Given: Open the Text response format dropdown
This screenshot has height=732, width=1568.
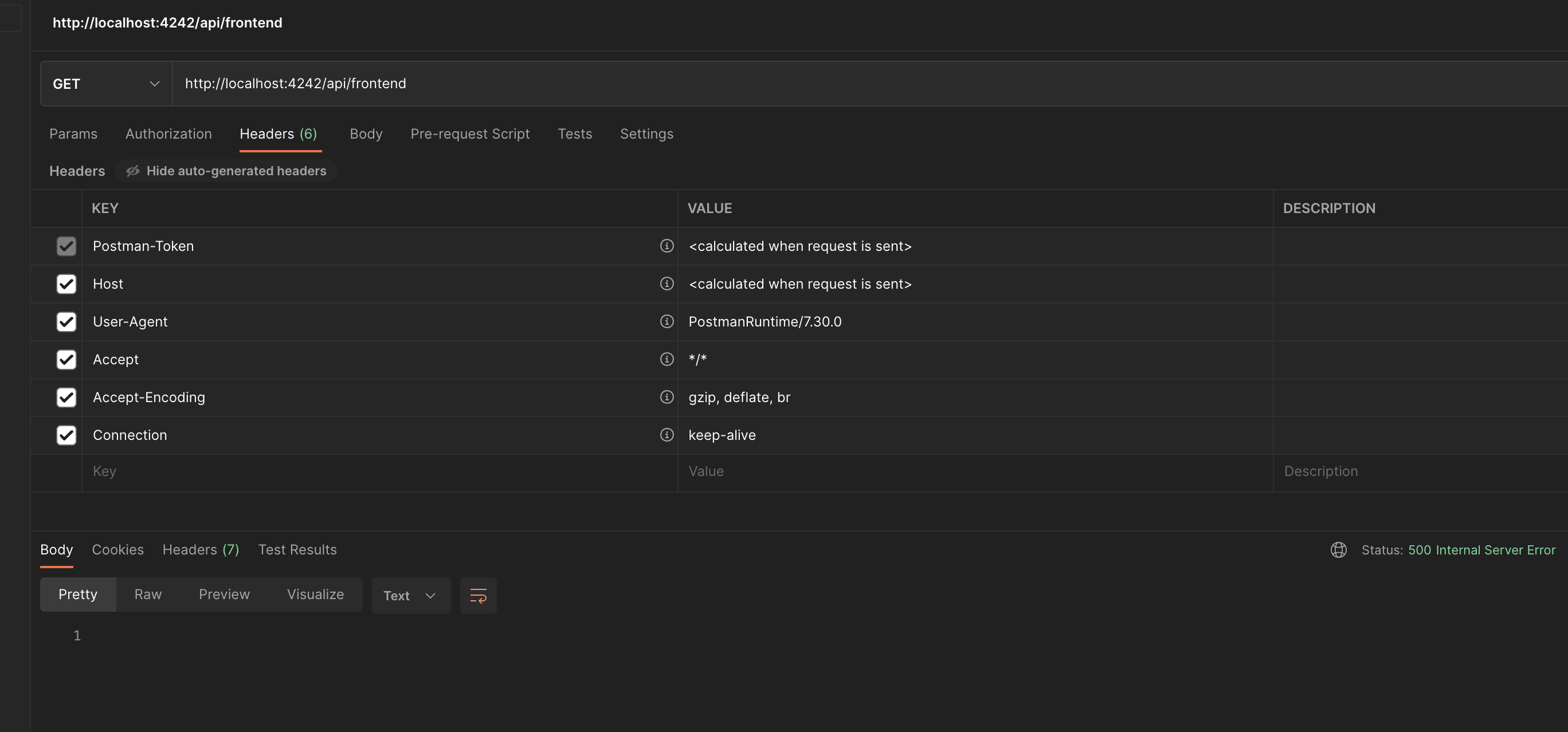Looking at the screenshot, I should click(411, 595).
